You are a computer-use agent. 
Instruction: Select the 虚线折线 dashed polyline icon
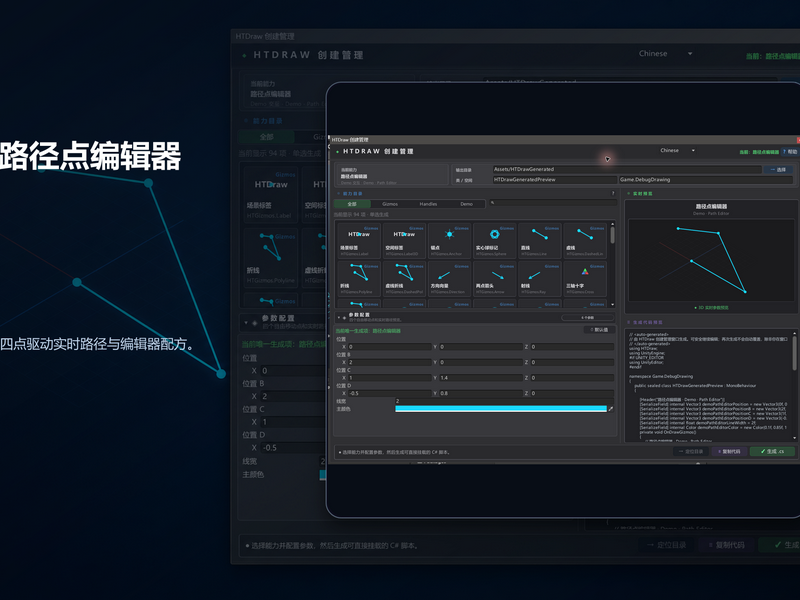coord(404,279)
